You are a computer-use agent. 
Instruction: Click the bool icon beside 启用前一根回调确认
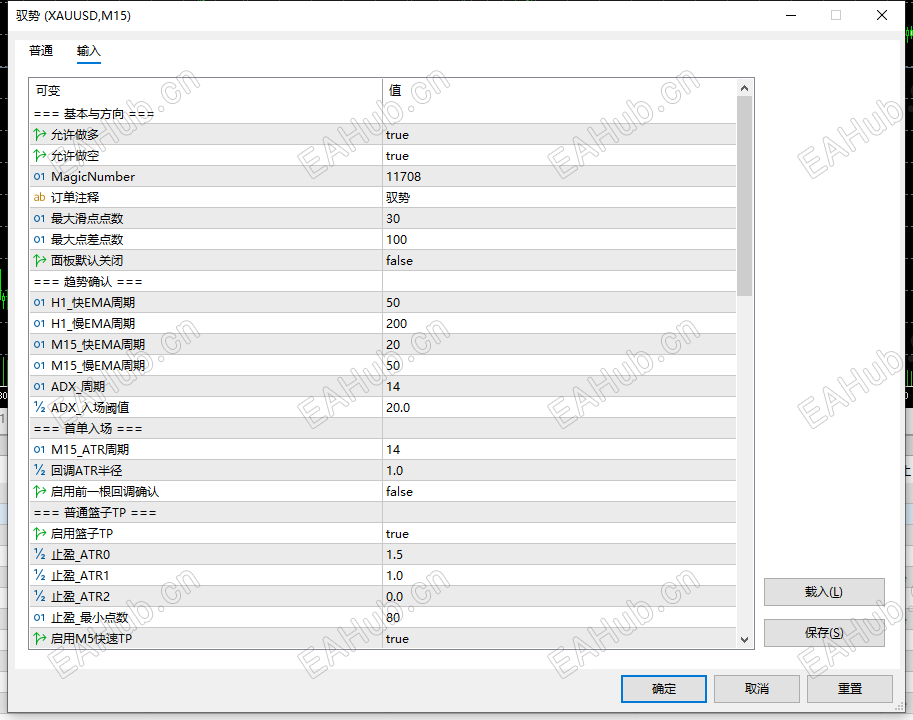pos(40,491)
